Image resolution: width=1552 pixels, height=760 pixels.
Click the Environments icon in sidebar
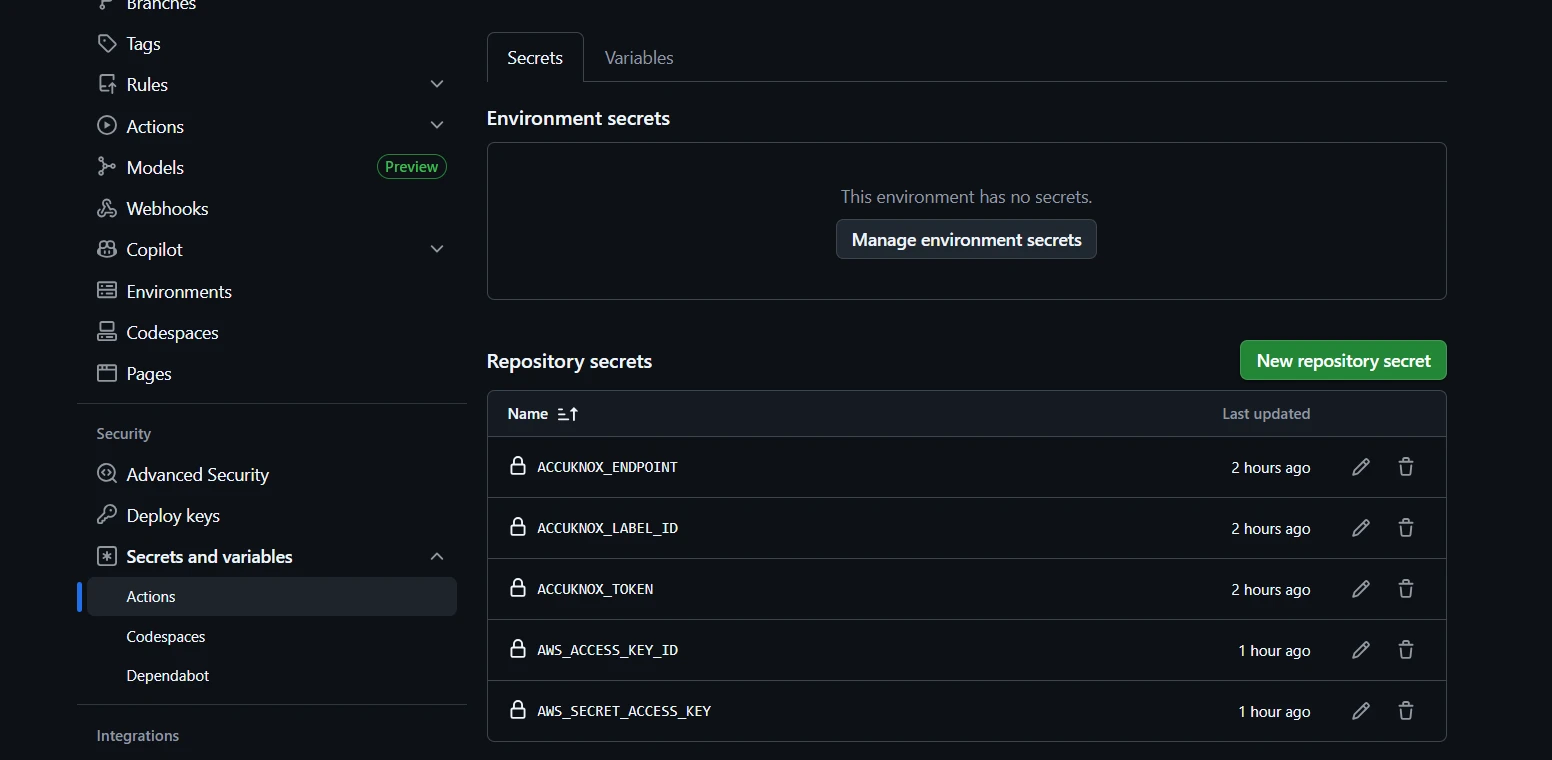(x=106, y=291)
